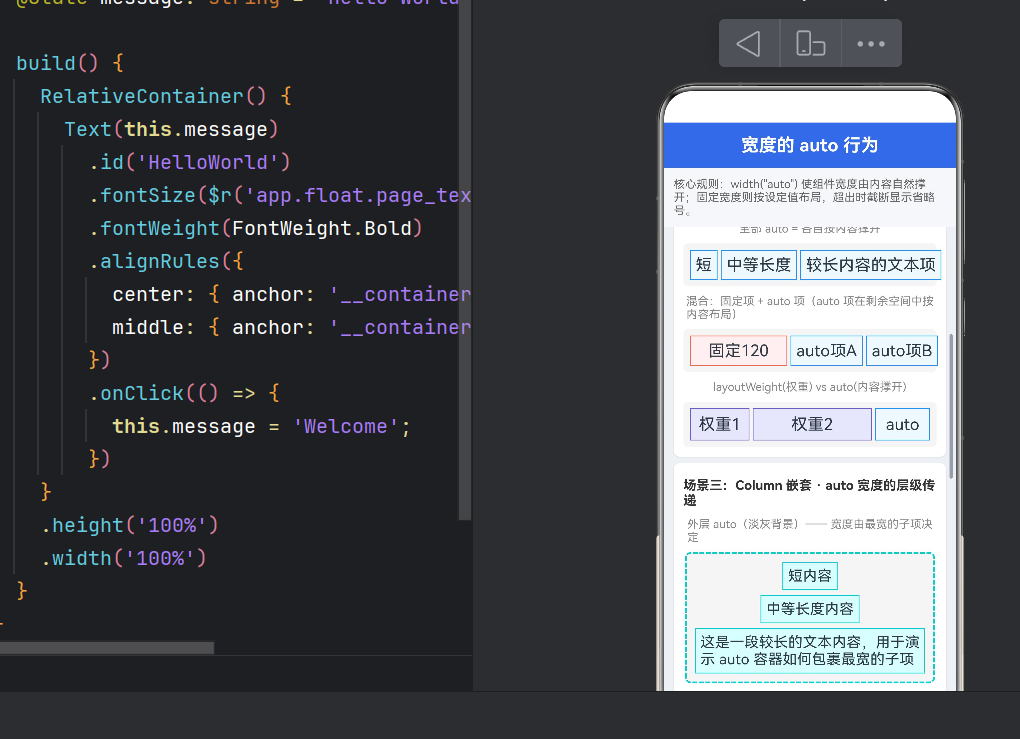Click the '权重2' box
1020x739 pixels.
pos(812,424)
